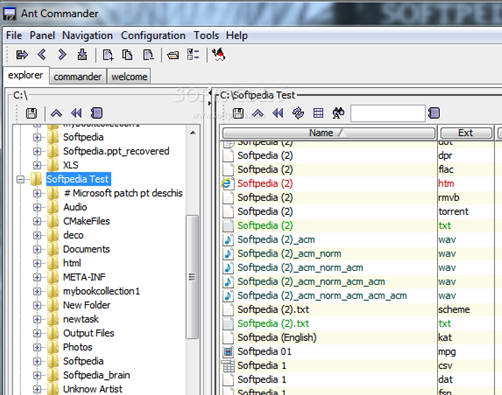Go forward with the right chevron toolbar icon
Image resolution: width=502 pixels, height=395 pixels.
[x=62, y=54]
